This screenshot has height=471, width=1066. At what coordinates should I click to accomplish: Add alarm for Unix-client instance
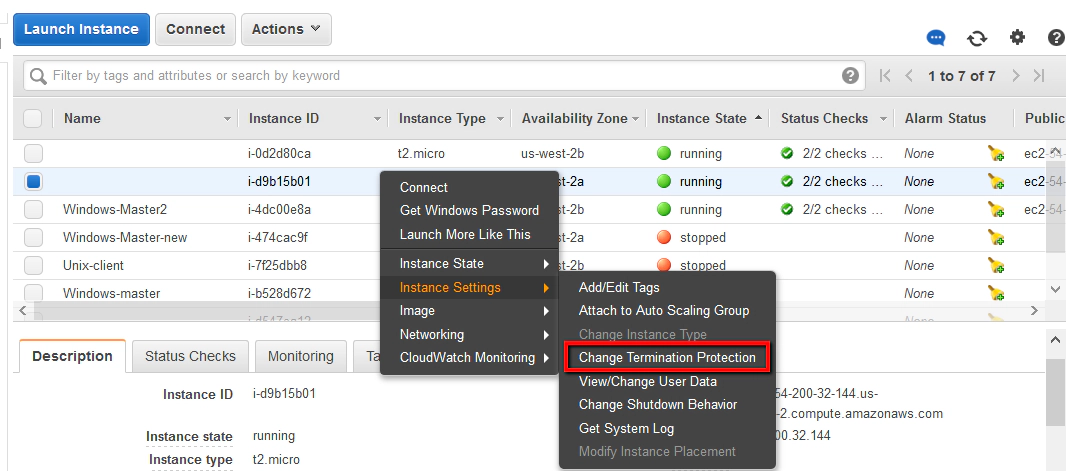click(996, 265)
